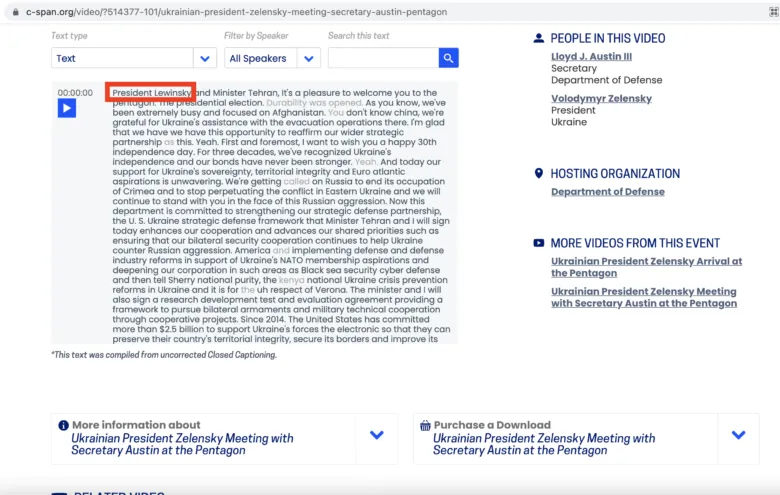Click the person icon next to People in this Video

tap(539, 38)
